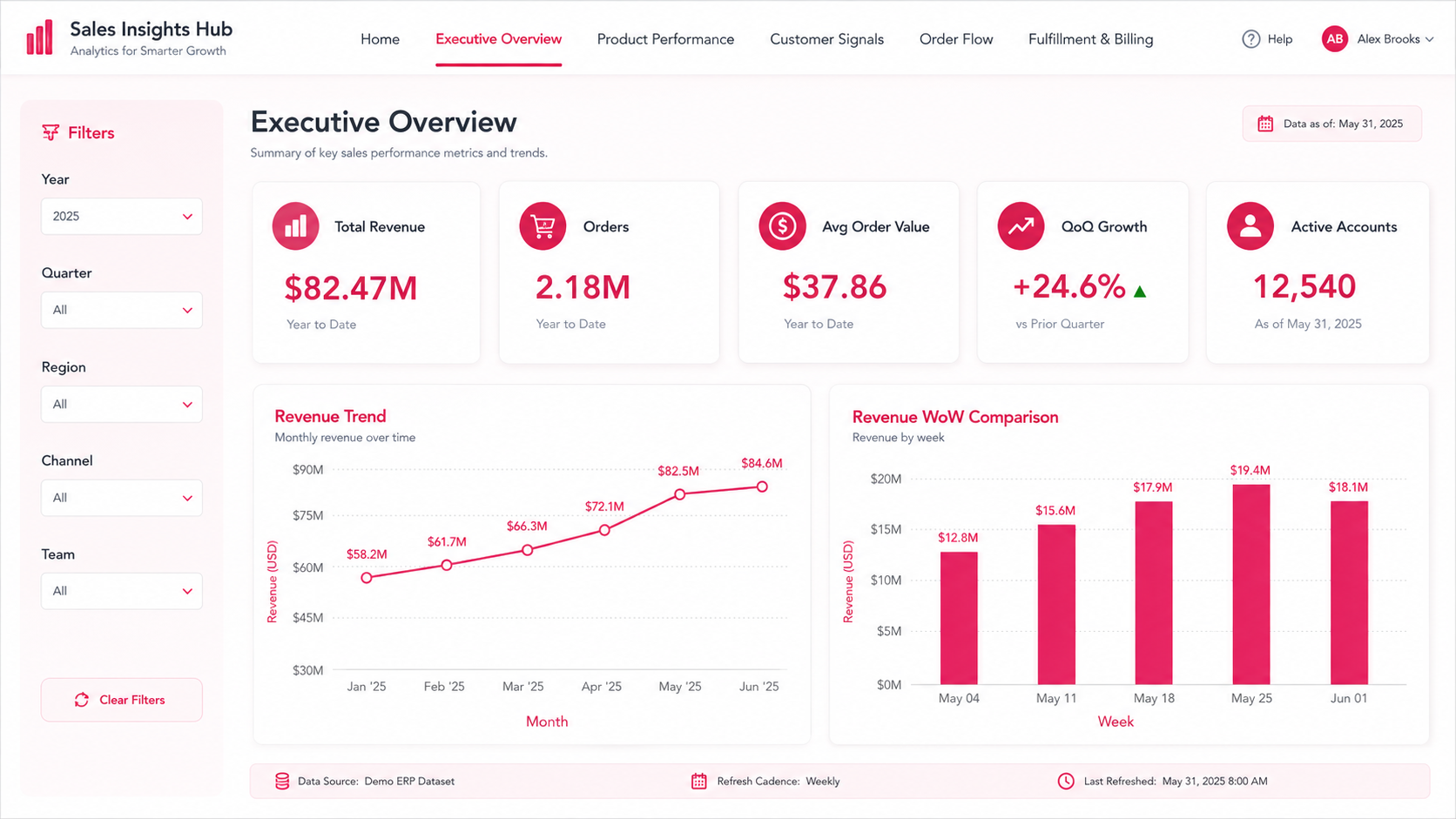Click the Jun 01 revenue bar
The image size is (1456, 819).
(1349, 593)
